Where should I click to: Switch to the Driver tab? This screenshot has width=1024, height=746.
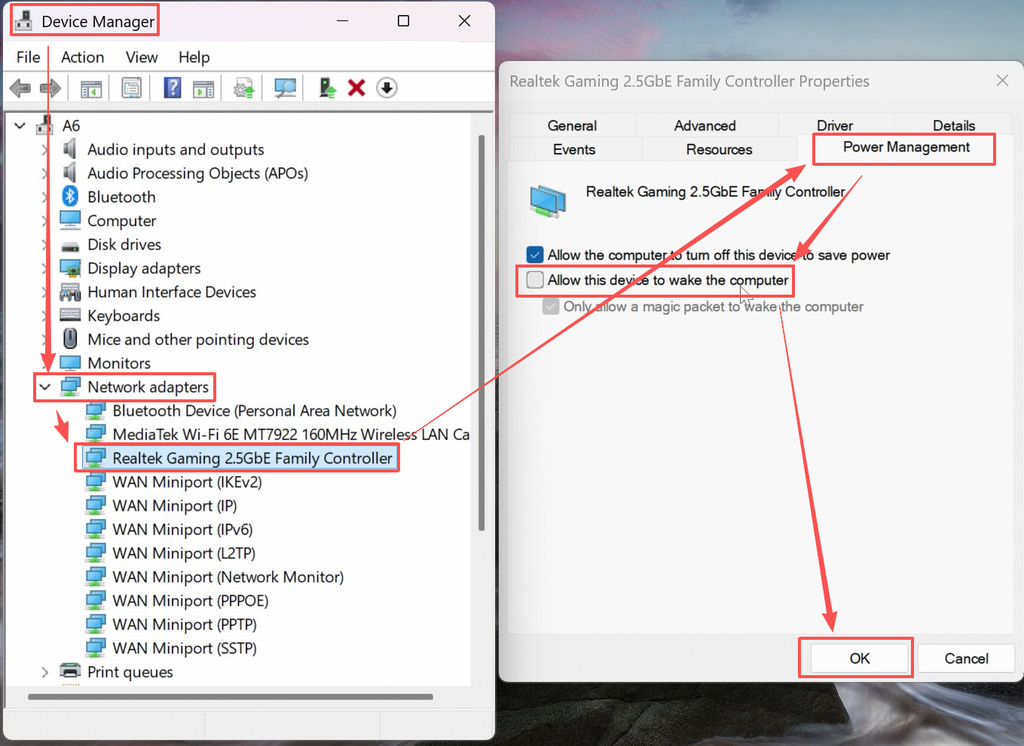click(835, 125)
